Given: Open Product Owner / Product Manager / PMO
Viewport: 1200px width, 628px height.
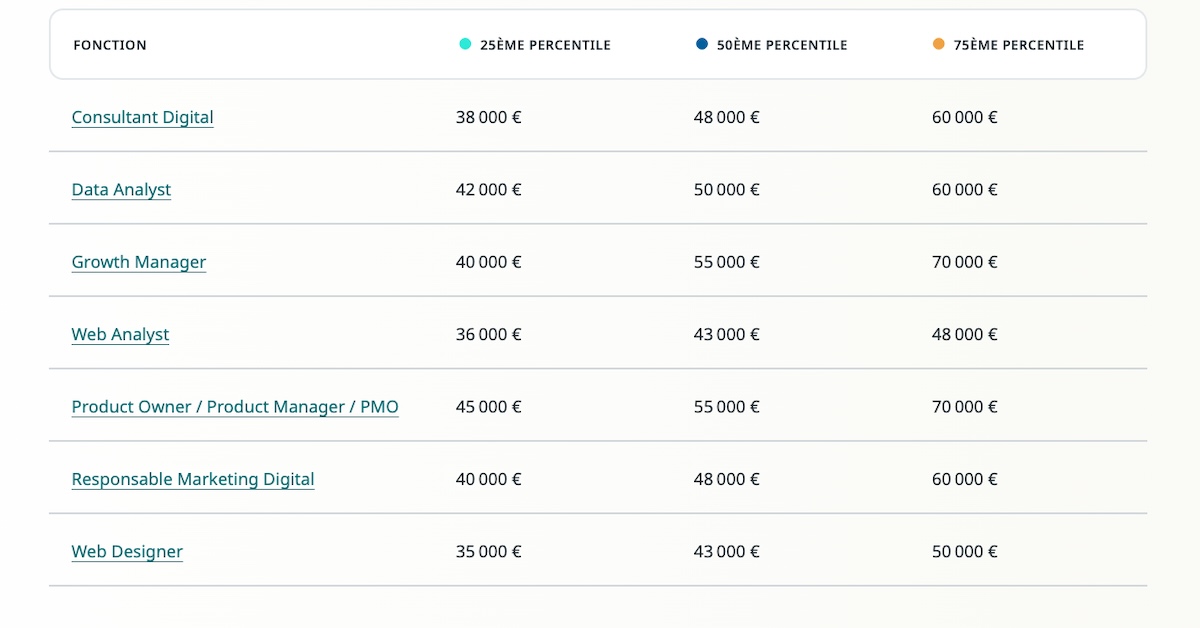Looking at the screenshot, I should click(235, 407).
